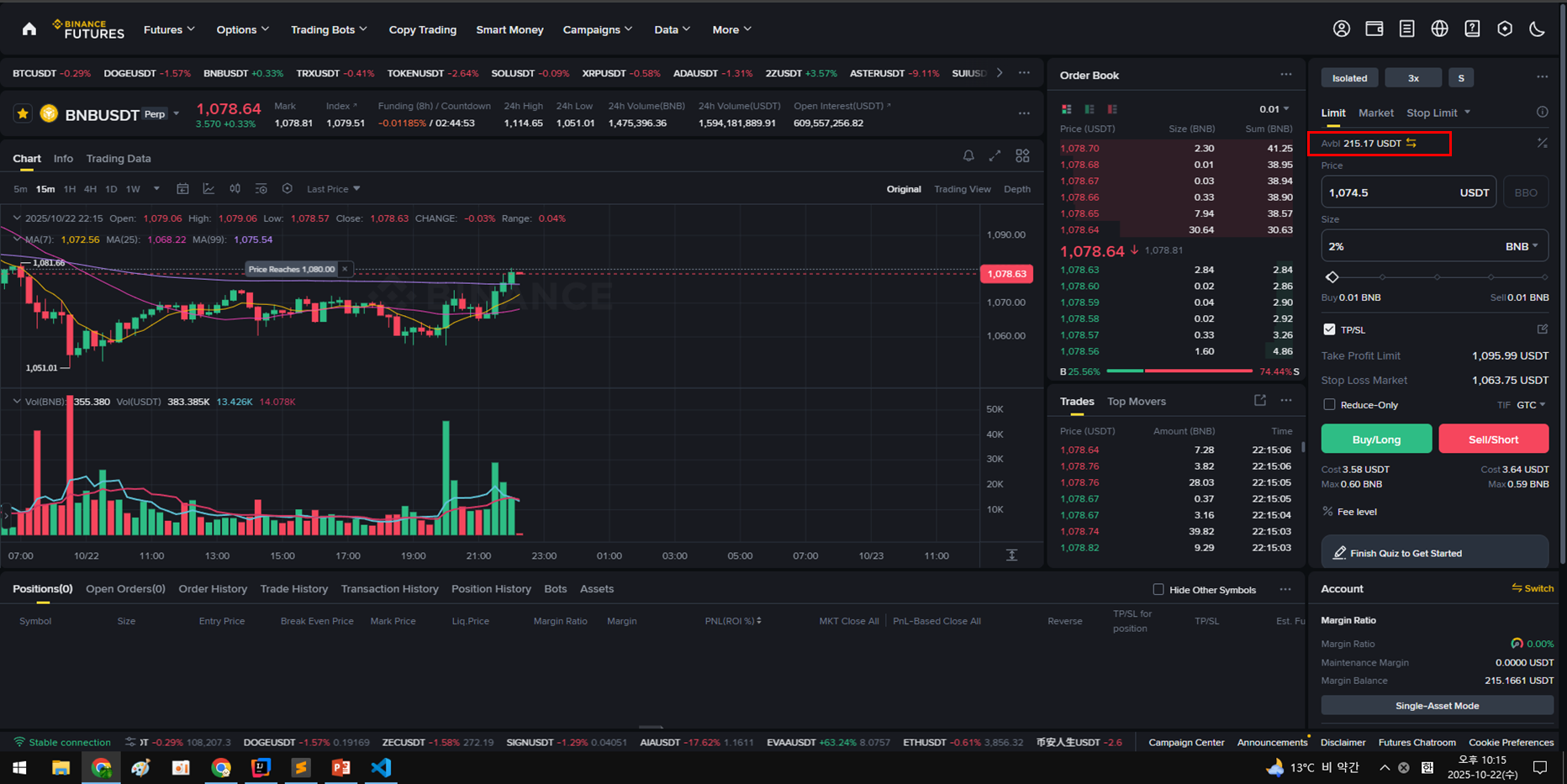Open the price alert bell icon
The width and height of the screenshot is (1567, 784).
[968, 155]
